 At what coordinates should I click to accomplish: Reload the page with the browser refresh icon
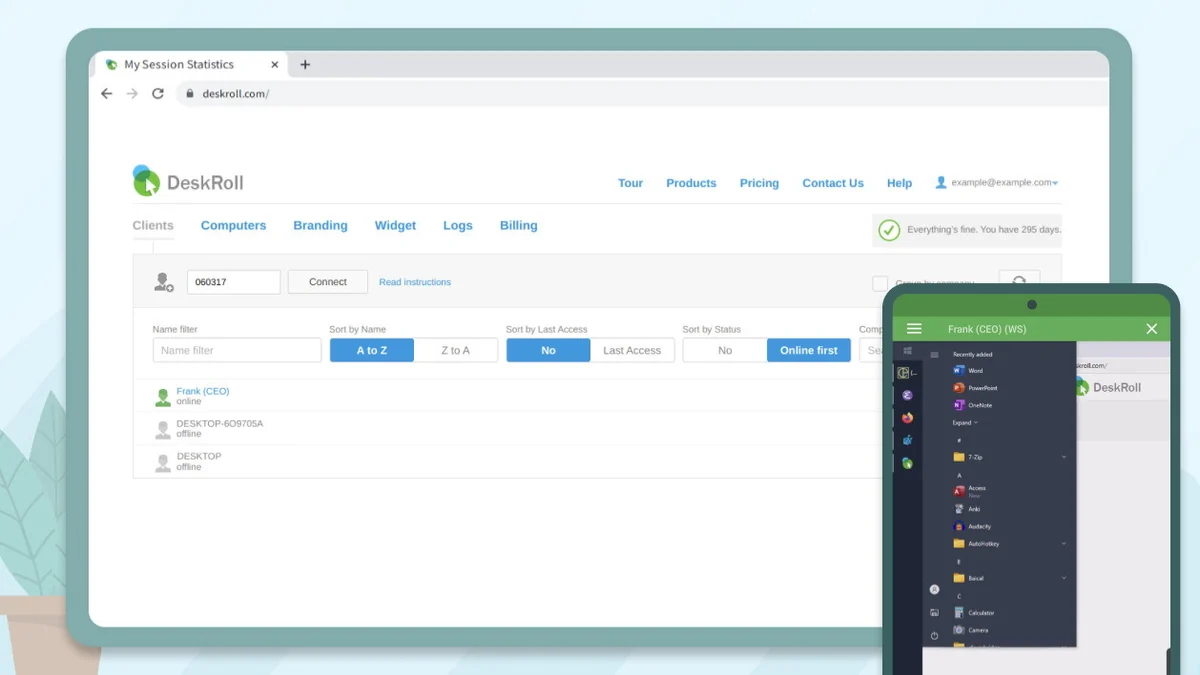coord(157,93)
